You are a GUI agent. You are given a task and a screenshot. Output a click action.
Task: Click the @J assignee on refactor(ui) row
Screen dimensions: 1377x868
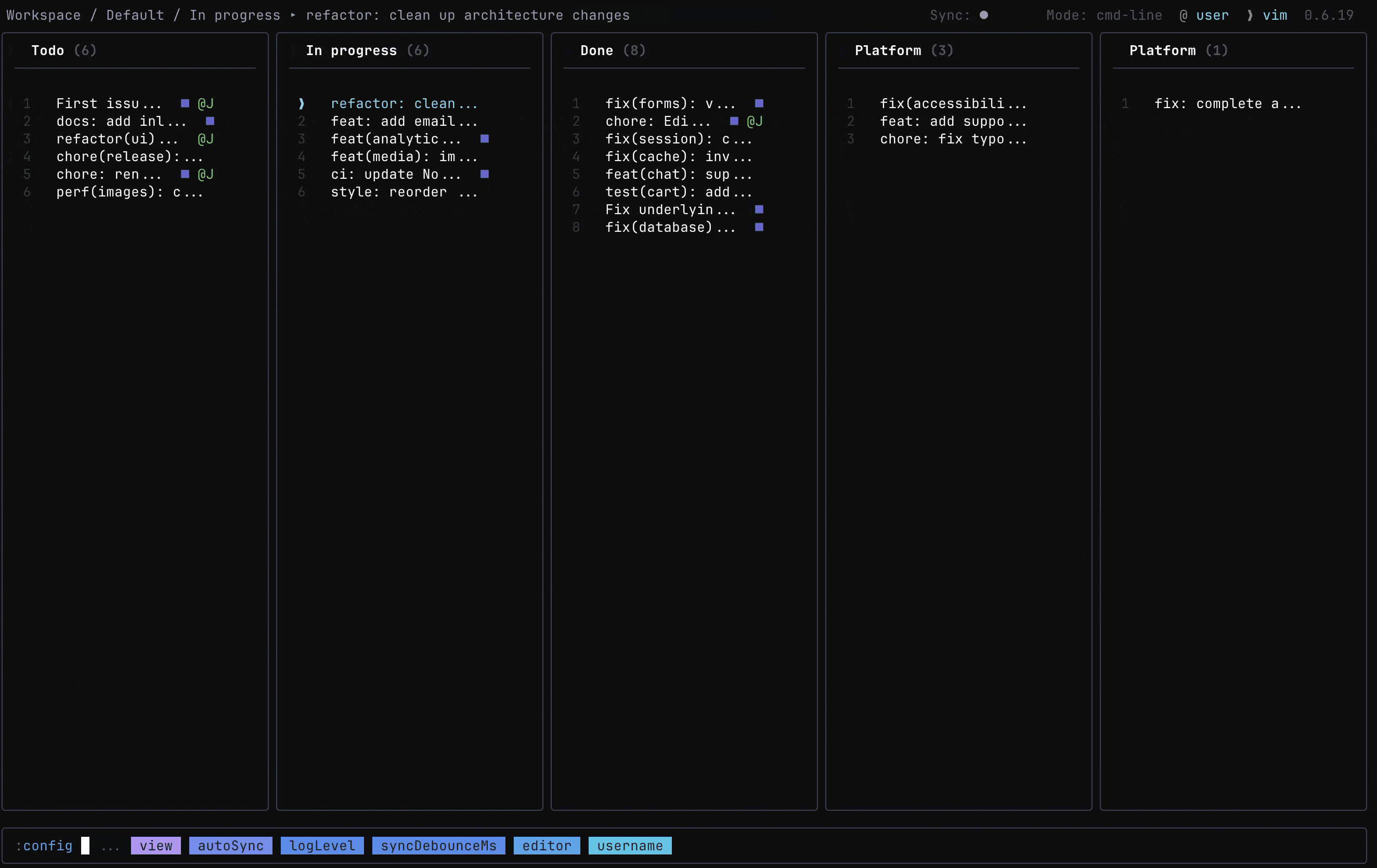205,139
